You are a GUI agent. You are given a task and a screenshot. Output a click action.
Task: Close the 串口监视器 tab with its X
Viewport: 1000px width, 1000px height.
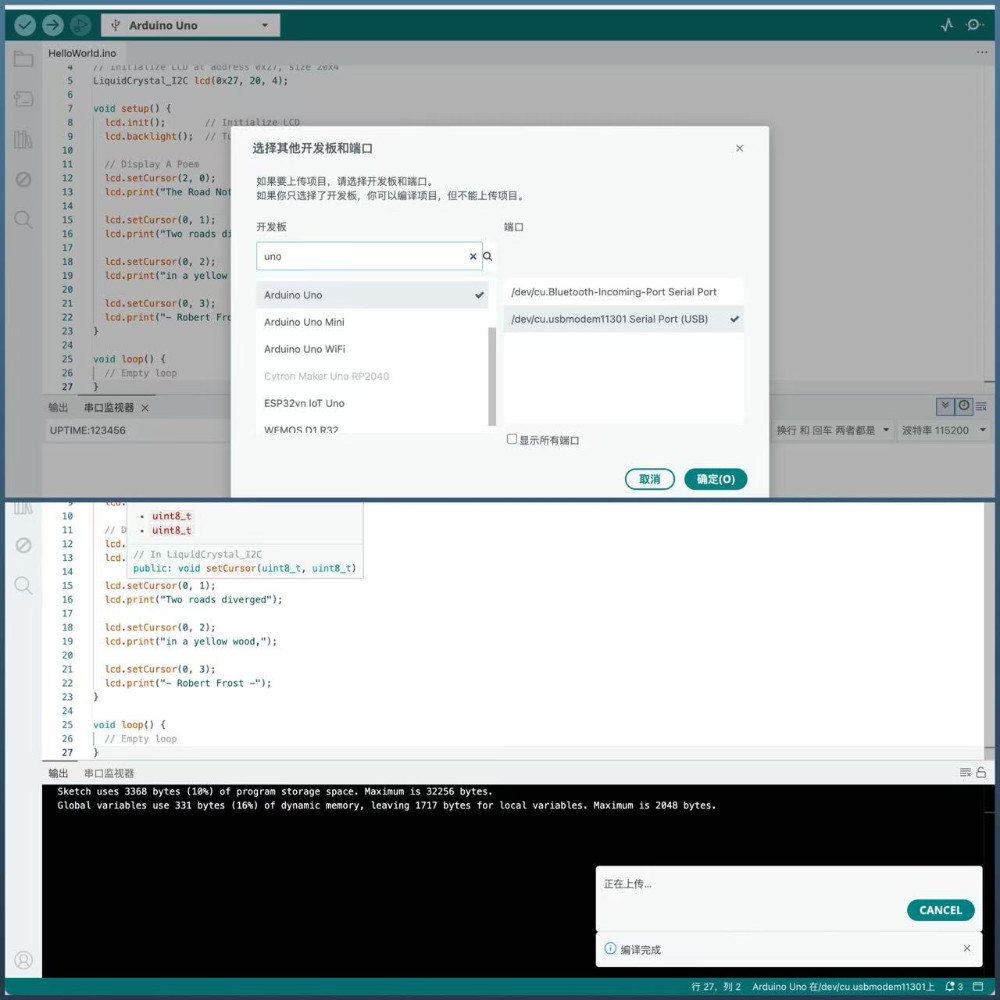tap(145, 408)
